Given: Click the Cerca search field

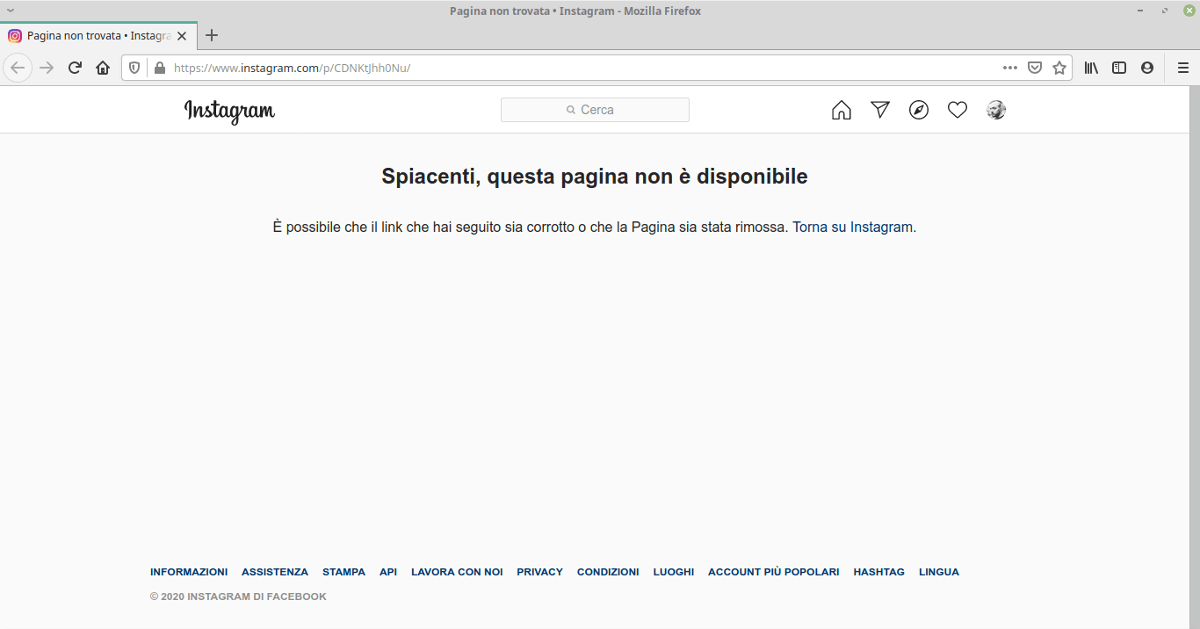Looking at the screenshot, I should 595,110.
